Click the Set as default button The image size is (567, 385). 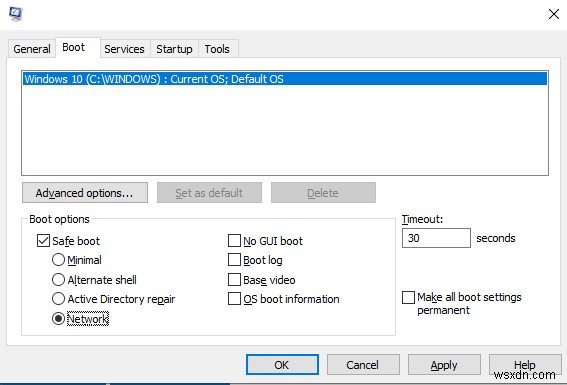(x=209, y=193)
